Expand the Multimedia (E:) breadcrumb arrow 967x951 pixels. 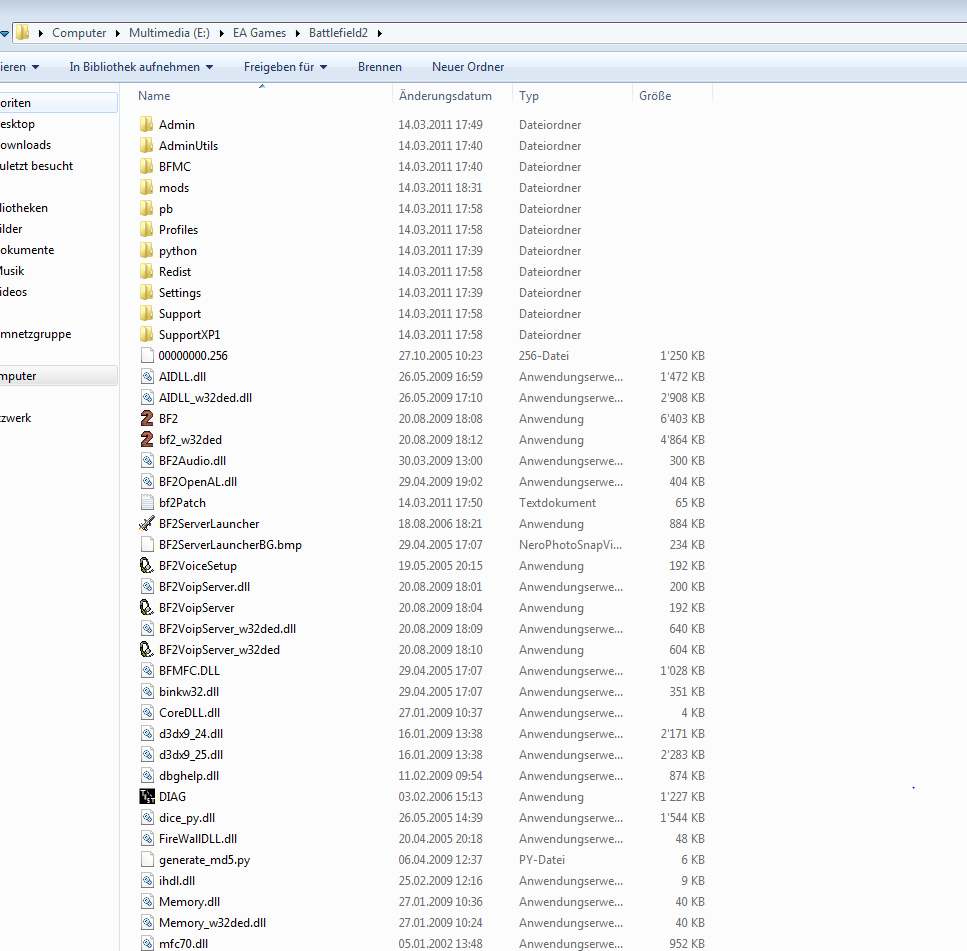click(221, 33)
